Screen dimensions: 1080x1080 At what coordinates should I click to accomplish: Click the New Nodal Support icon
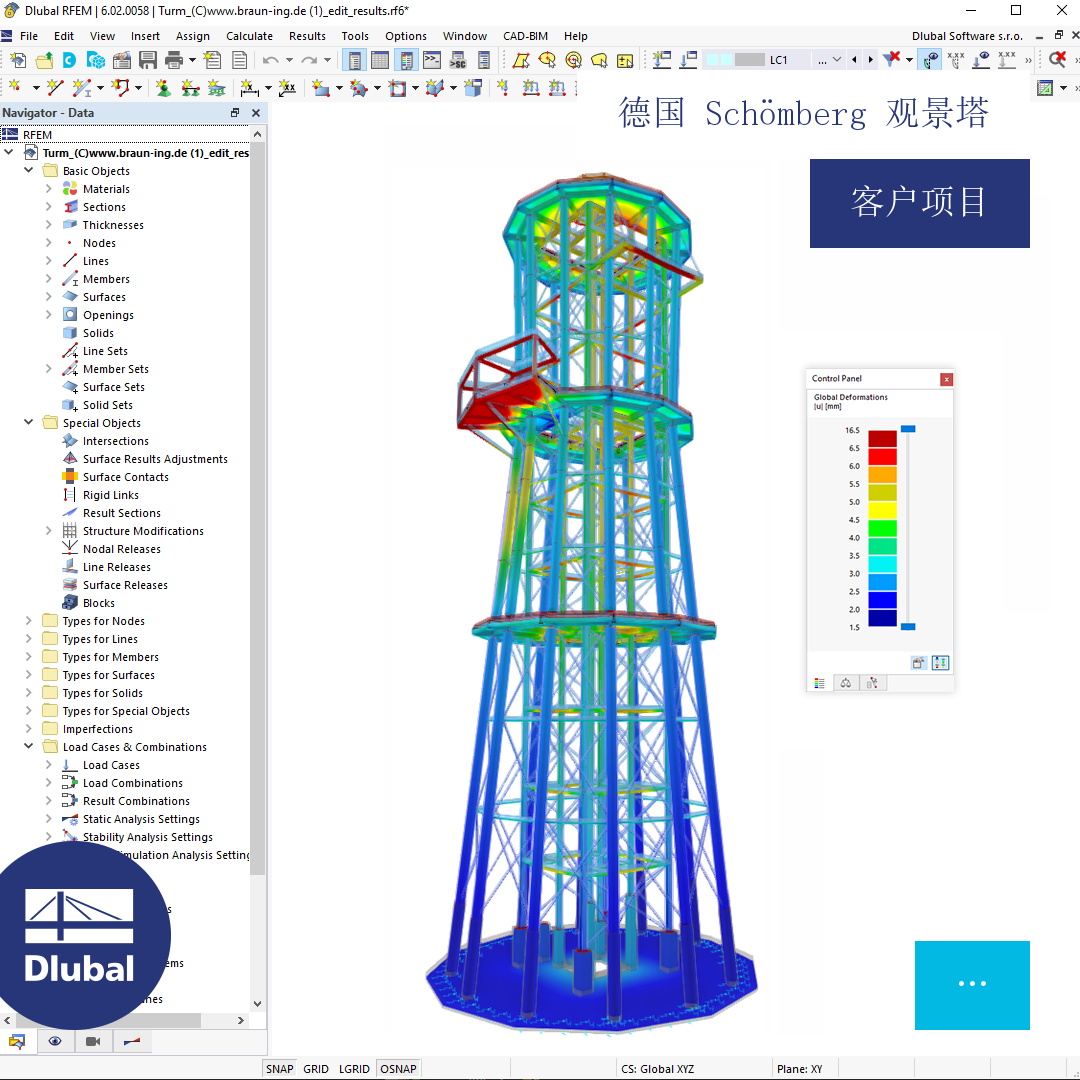click(x=163, y=87)
